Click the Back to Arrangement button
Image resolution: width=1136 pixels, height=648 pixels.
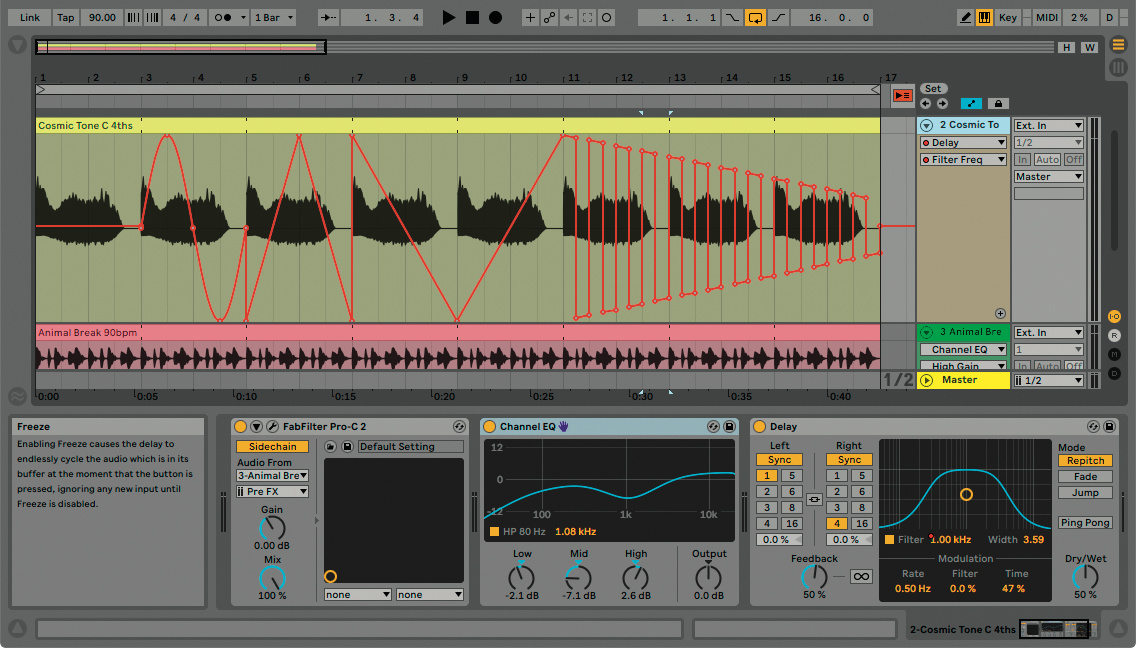pos(902,96)
